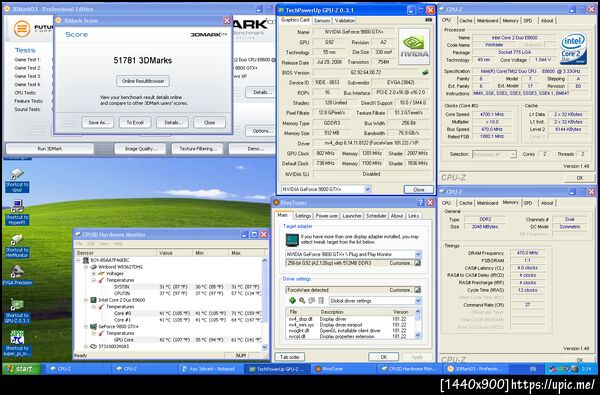Viewport: 600px width, 395px height.
Task: Click the EN language indicator on taskbar
Action: click(x=533, y=369)
